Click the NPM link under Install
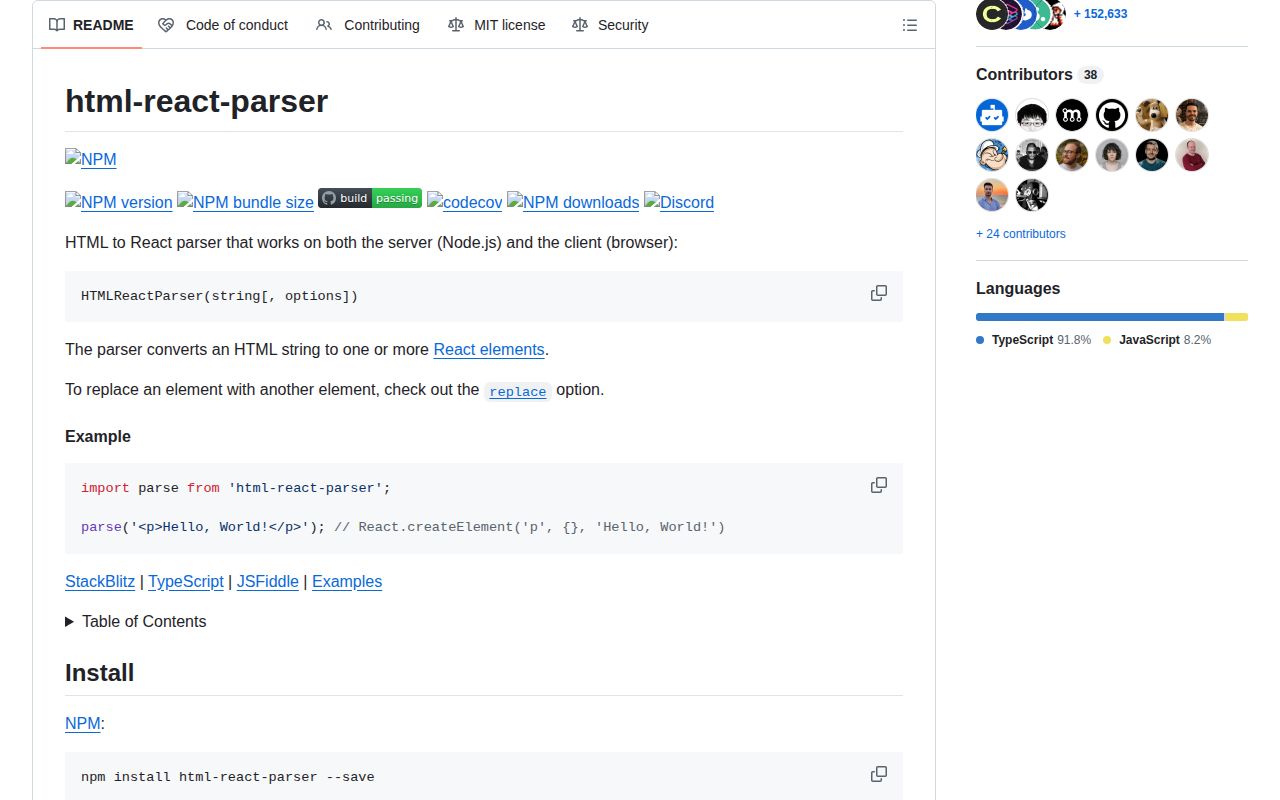This screenshot has width=1280, height=800. click(x=83, y=723)
